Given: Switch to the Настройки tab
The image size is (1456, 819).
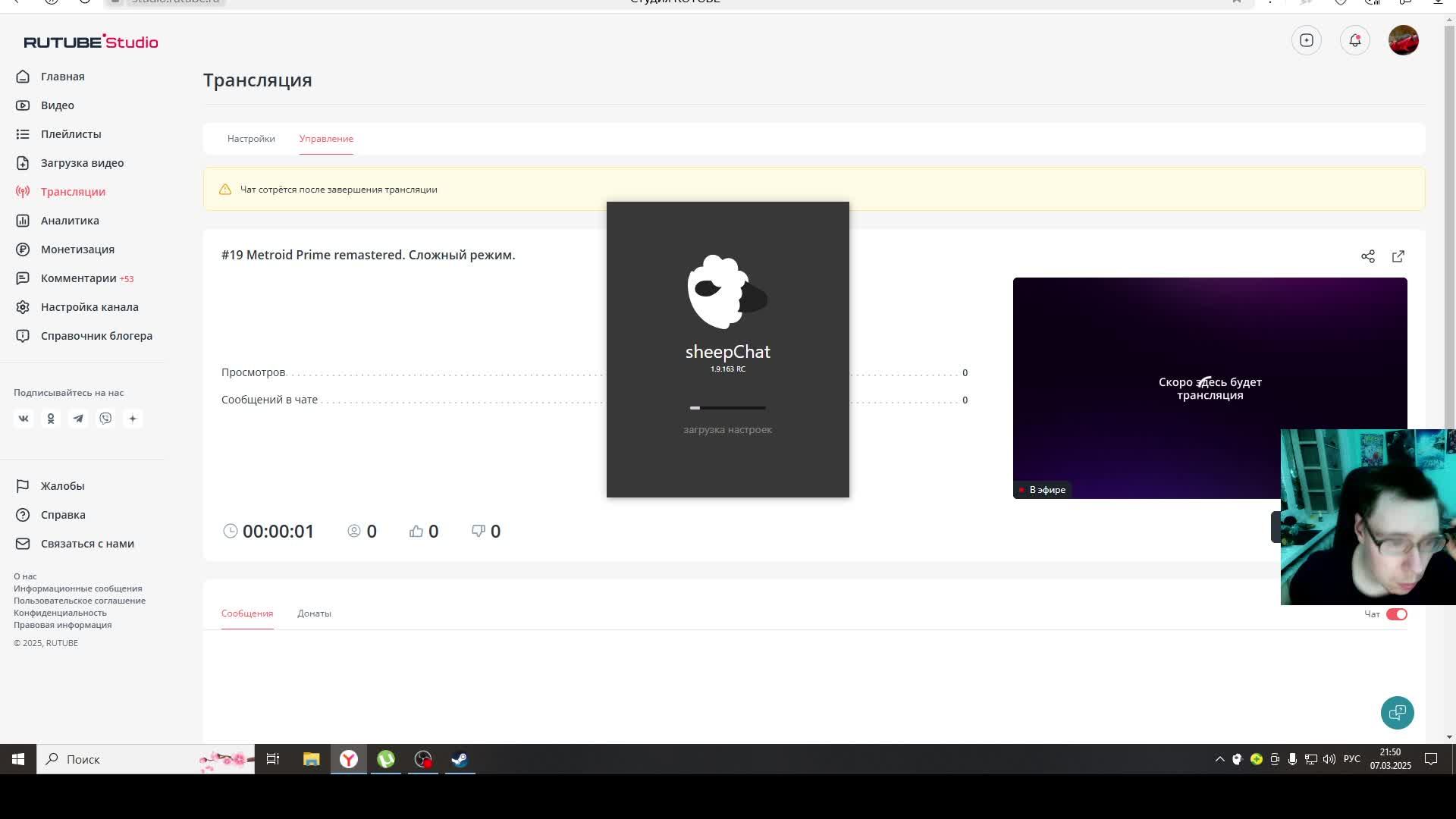Looking at the screenshot, I should click(251, 139).
